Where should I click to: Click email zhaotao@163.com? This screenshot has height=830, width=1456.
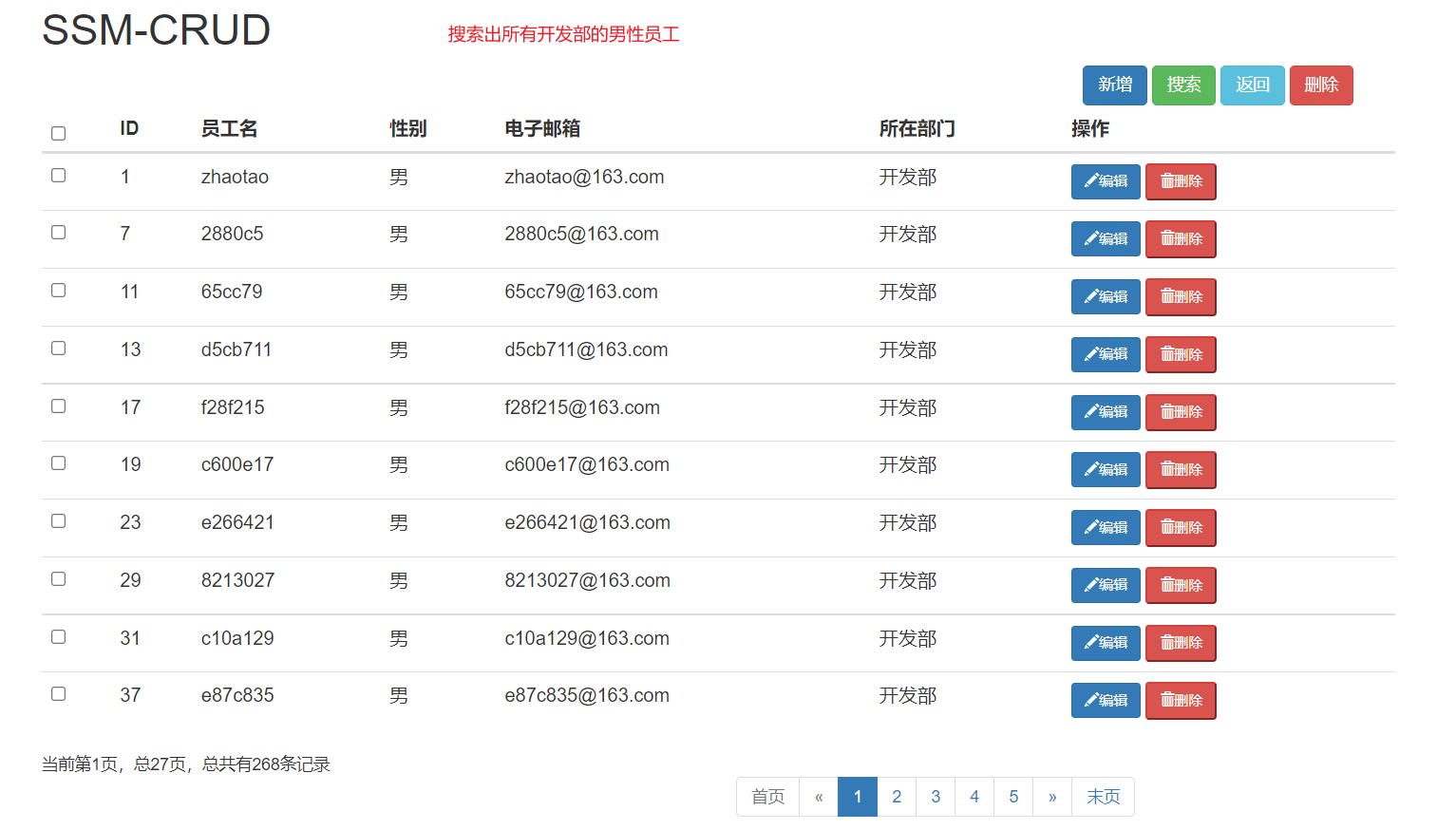pos(584,177)
